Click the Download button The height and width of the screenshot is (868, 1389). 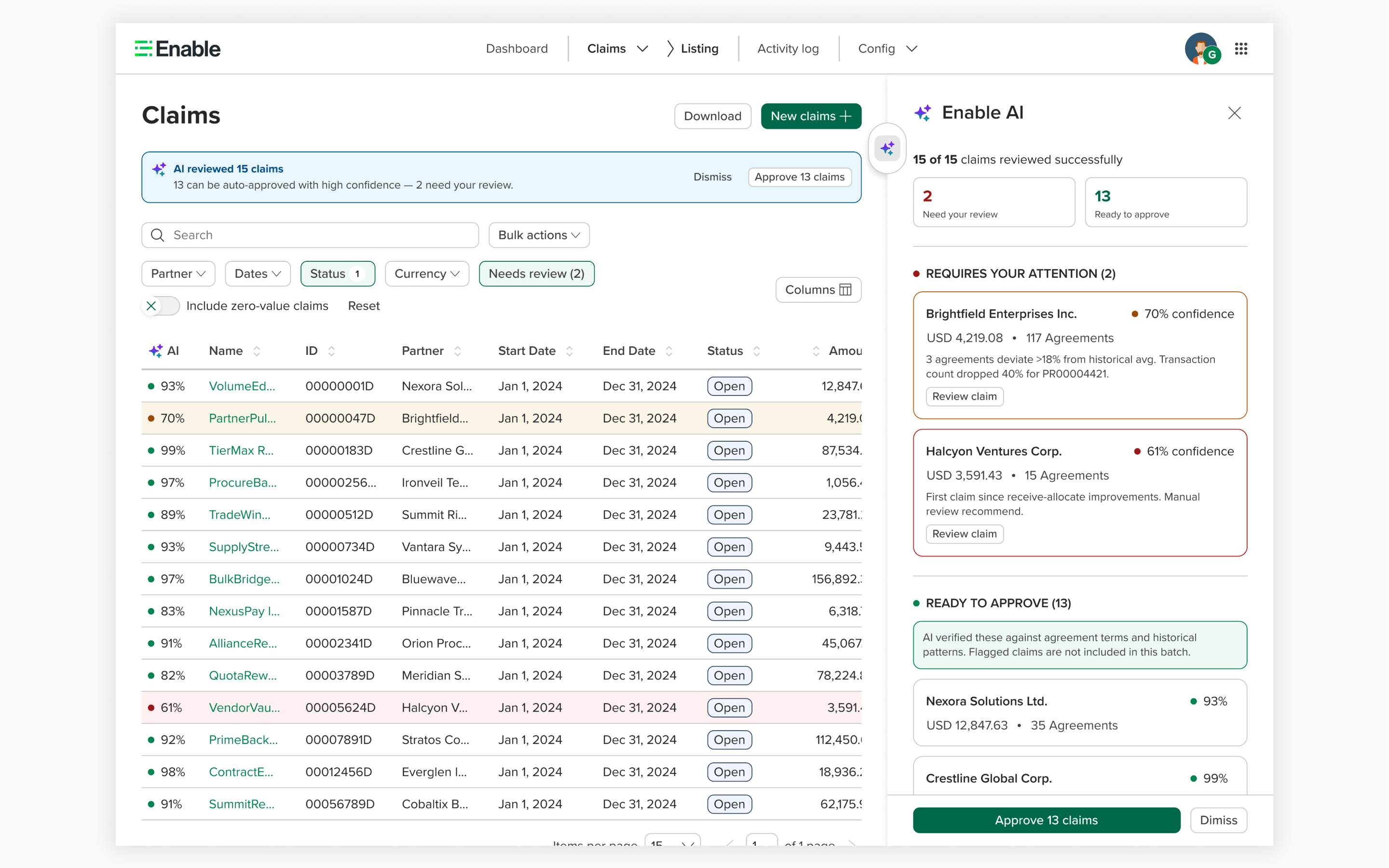tap(713, 117)
